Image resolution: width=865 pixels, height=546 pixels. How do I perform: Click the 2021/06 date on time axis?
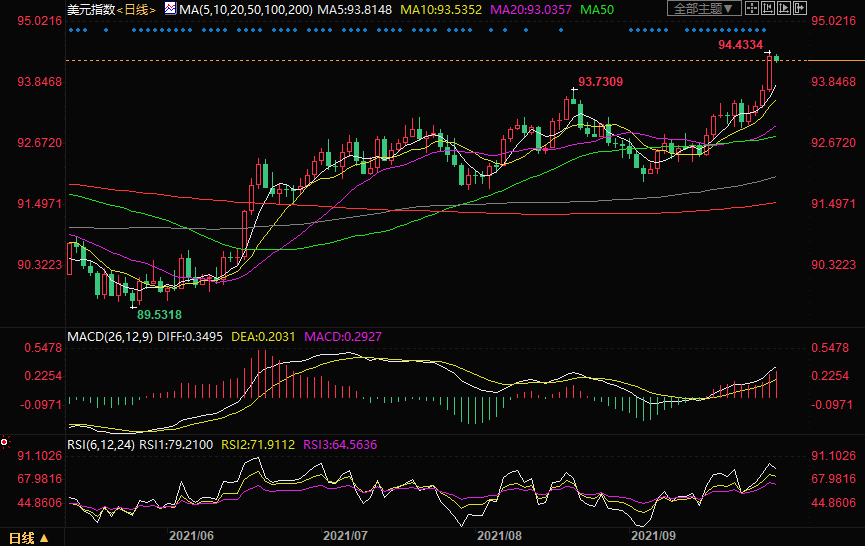point(192,536)
